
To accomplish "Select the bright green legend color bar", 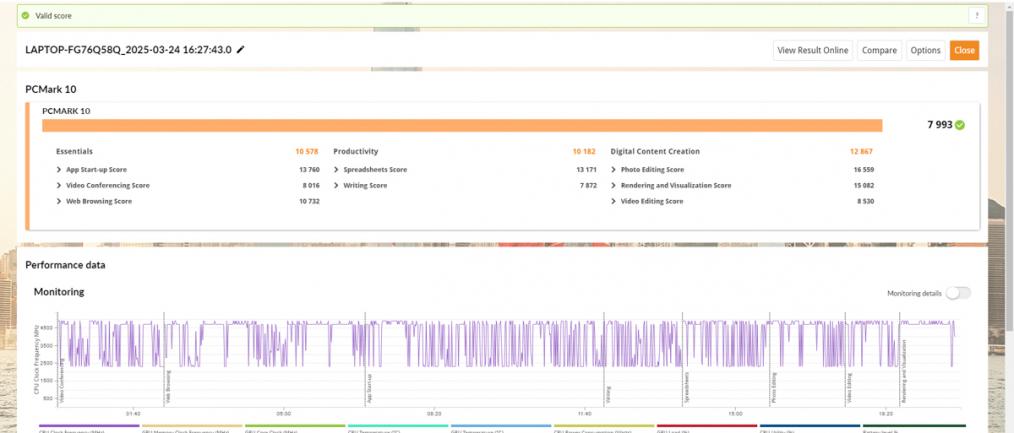I will point(295,426).
